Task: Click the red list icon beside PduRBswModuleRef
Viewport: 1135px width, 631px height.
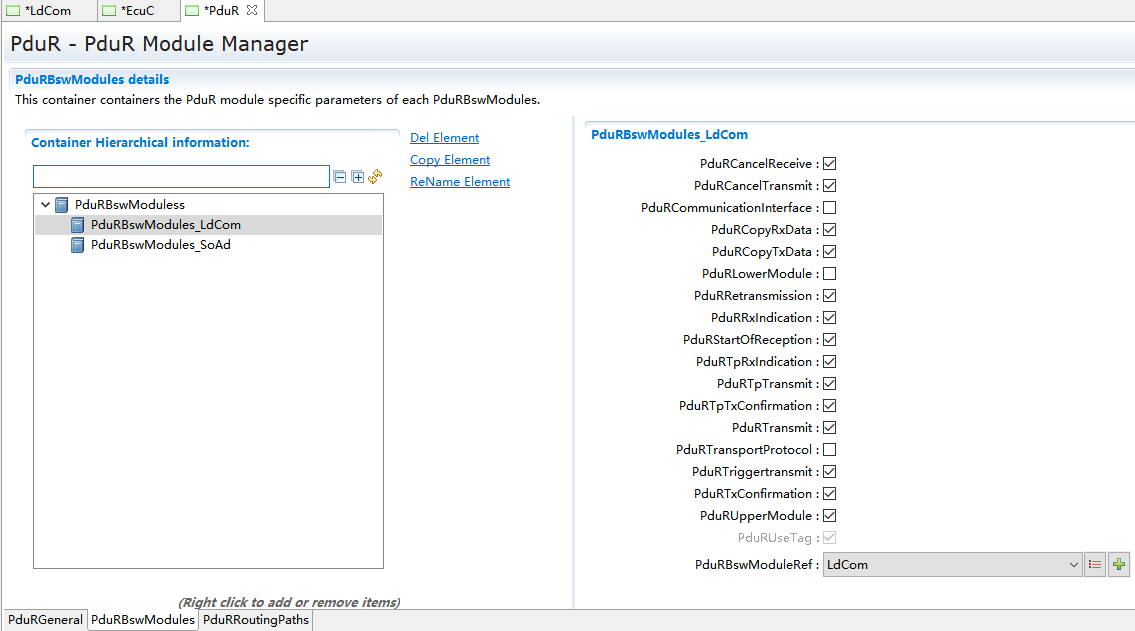Action: (x=1095, y=565)
